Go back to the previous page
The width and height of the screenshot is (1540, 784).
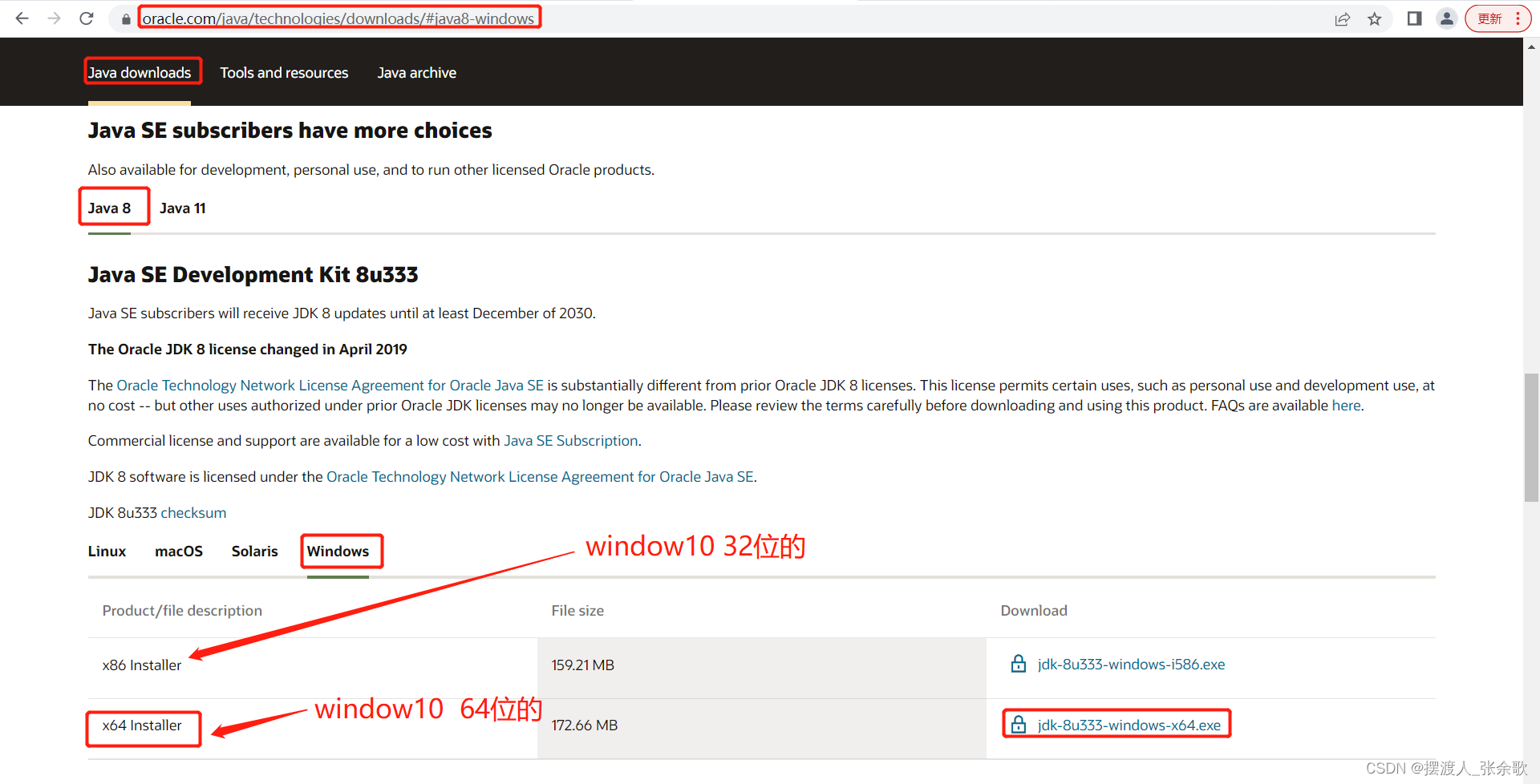[x=22, y=18]
